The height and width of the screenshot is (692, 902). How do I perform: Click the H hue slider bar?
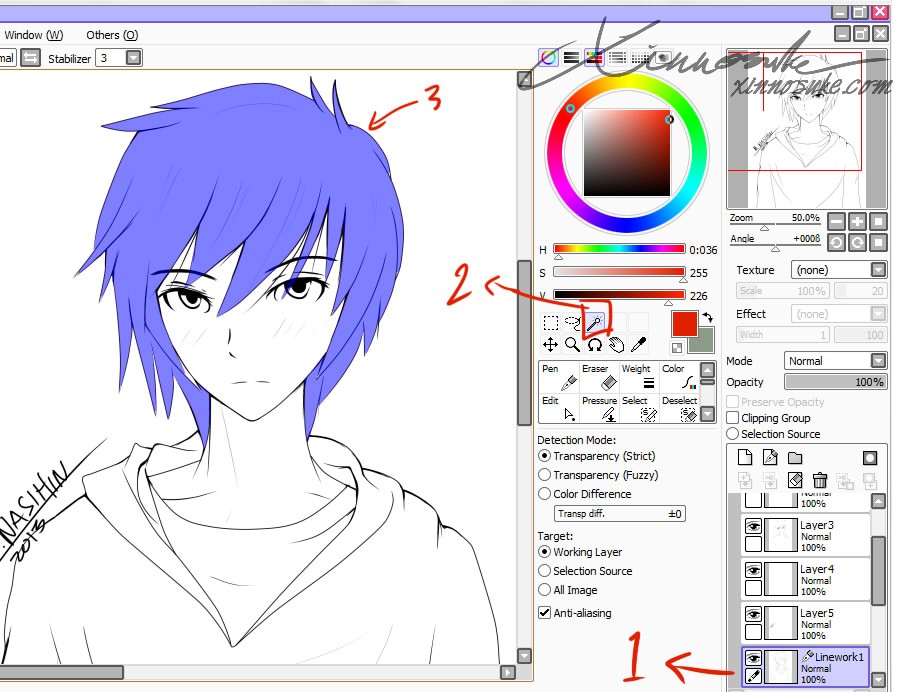pos(619,249)
